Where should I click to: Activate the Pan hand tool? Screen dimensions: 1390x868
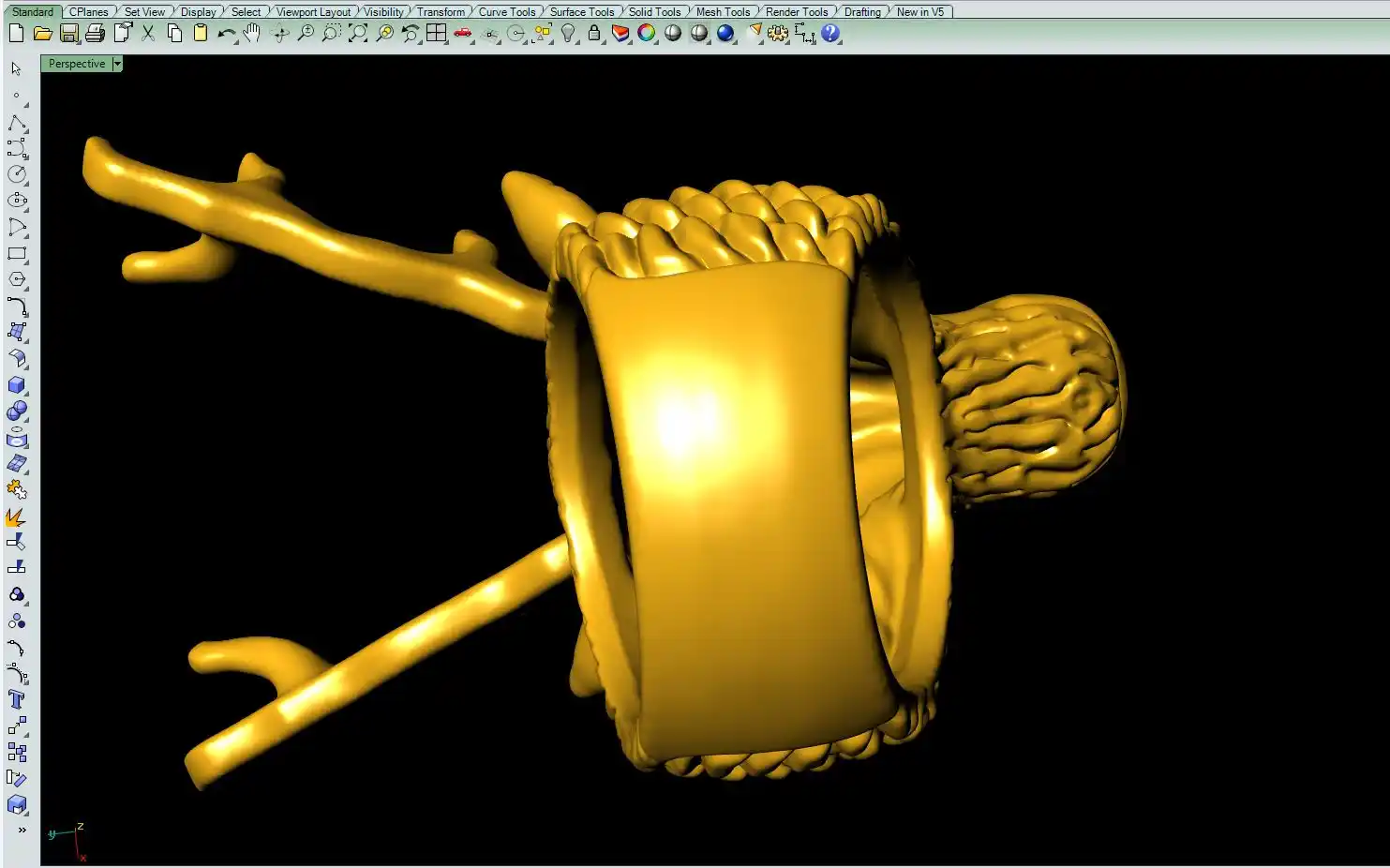pos(252,33)
